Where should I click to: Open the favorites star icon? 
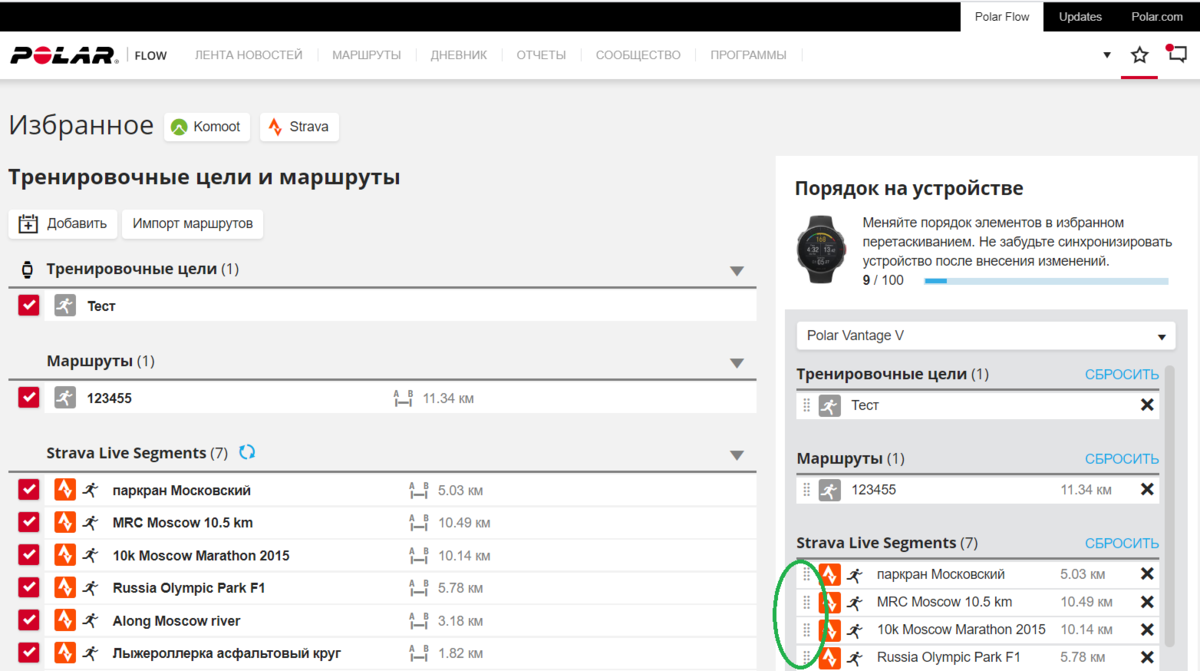coord(1139,55)
